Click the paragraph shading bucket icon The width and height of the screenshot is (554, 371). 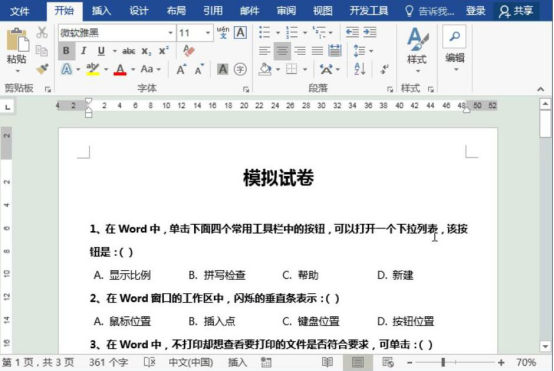265,69
